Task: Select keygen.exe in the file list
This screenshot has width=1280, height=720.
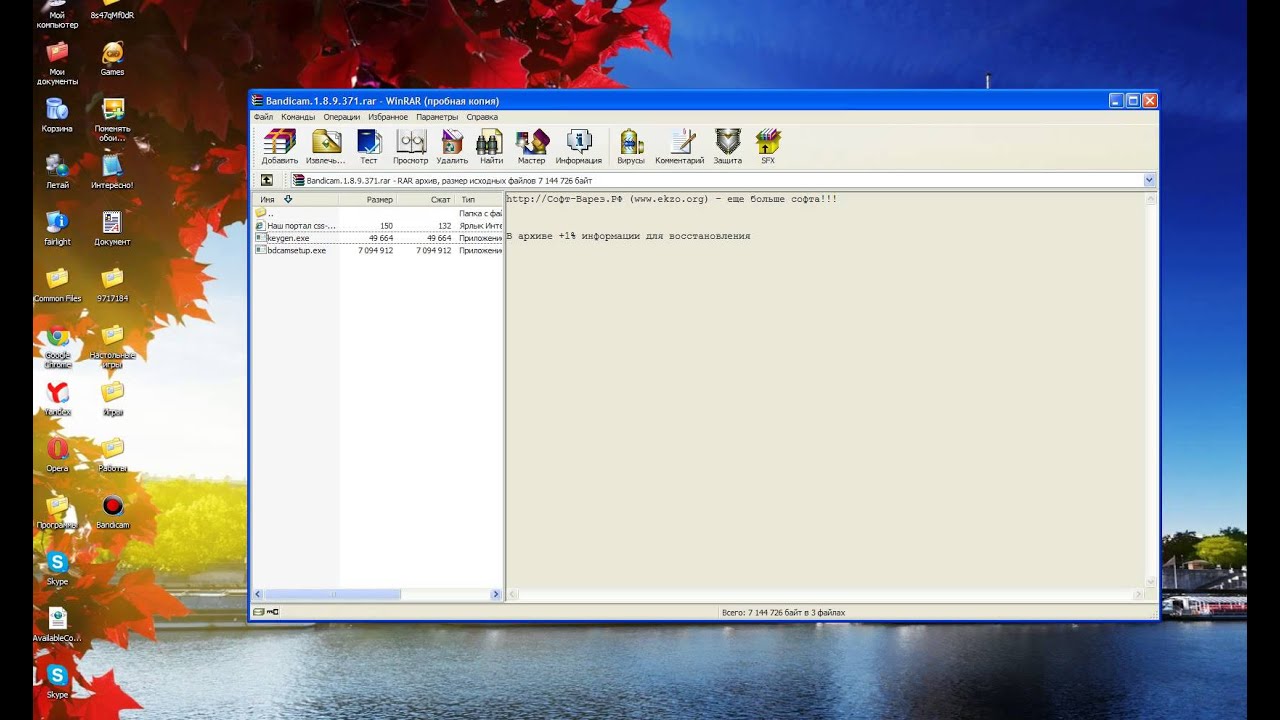Action: 378,238
